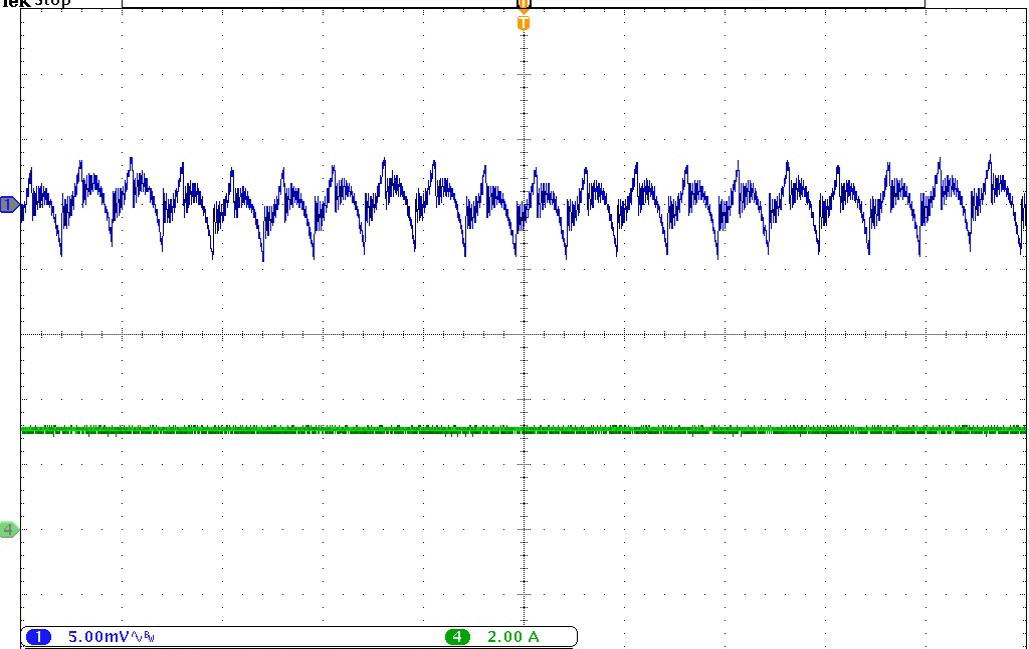Click the graticule center crosshair
This screenshot has height=649, width=1029.
[523, 334]
